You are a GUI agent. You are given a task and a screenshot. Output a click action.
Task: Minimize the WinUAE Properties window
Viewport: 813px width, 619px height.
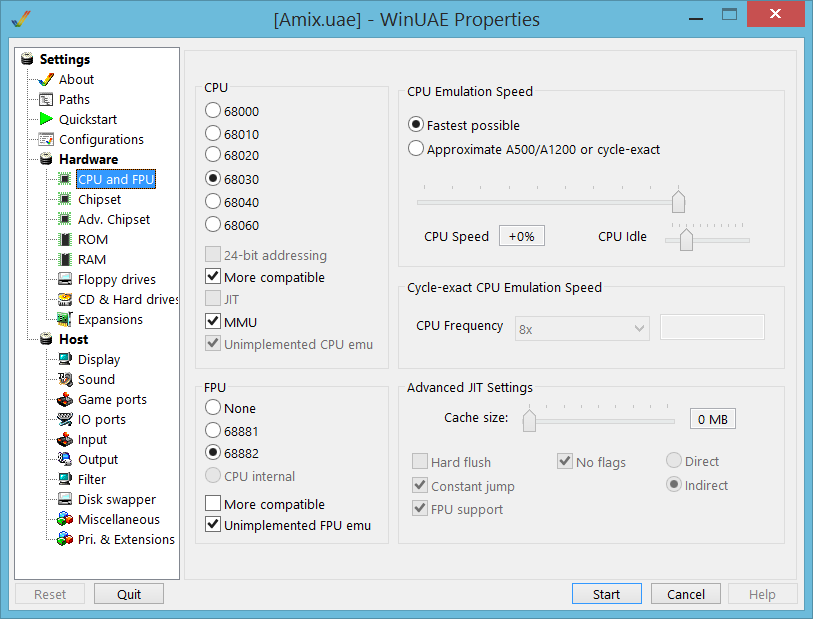coord(696,17)
